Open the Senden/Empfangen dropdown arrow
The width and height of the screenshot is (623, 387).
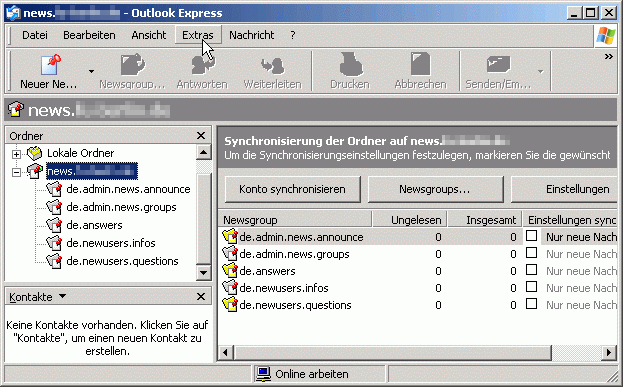(540, 72)
